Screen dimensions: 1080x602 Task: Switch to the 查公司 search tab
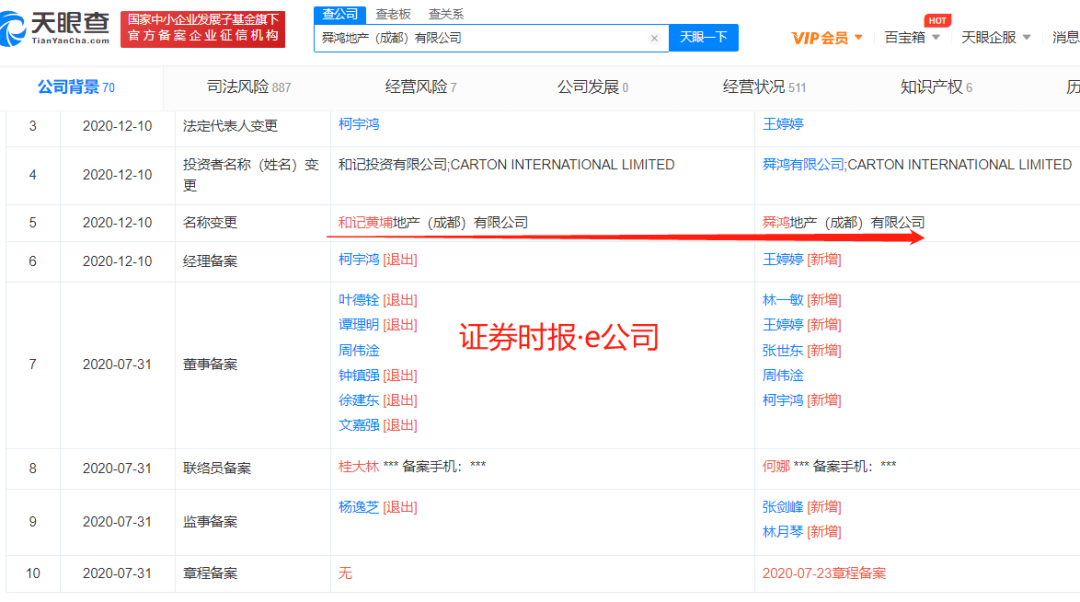pos(340,14)
